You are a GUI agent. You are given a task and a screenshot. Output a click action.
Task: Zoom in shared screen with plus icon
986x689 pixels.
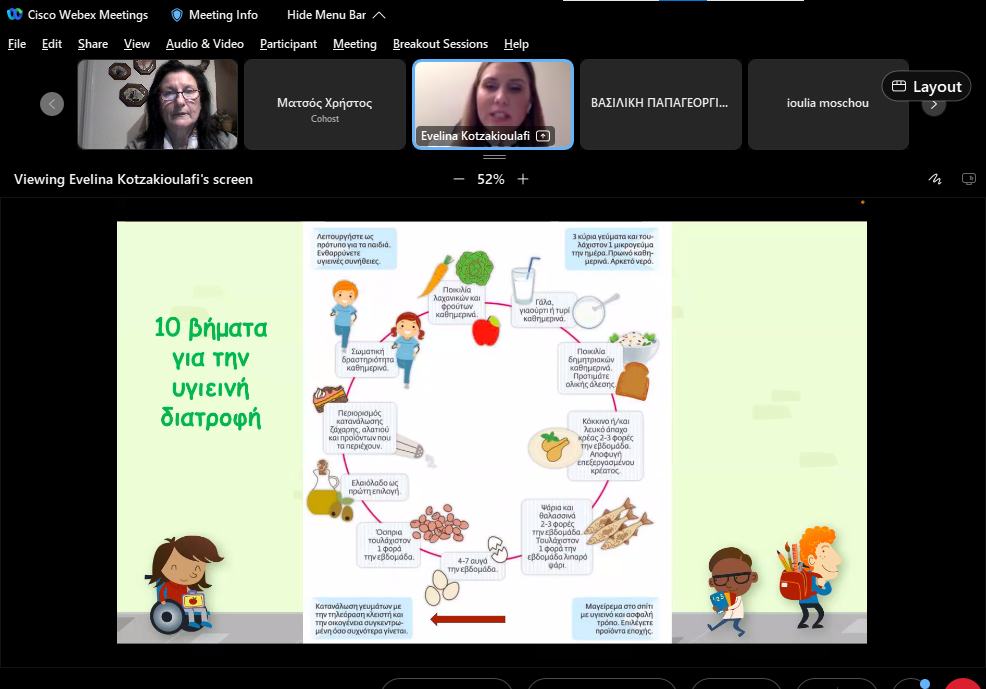pyautogui.click(x=523, y=179)
